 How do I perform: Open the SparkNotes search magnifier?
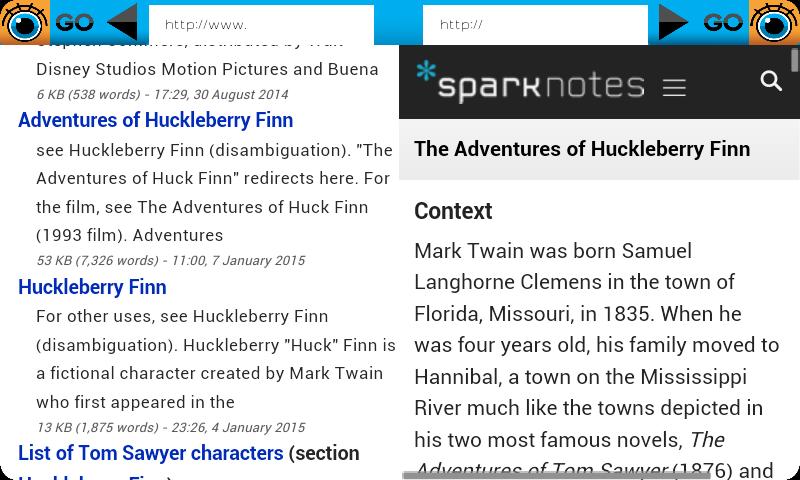click(x=771, y=82)
